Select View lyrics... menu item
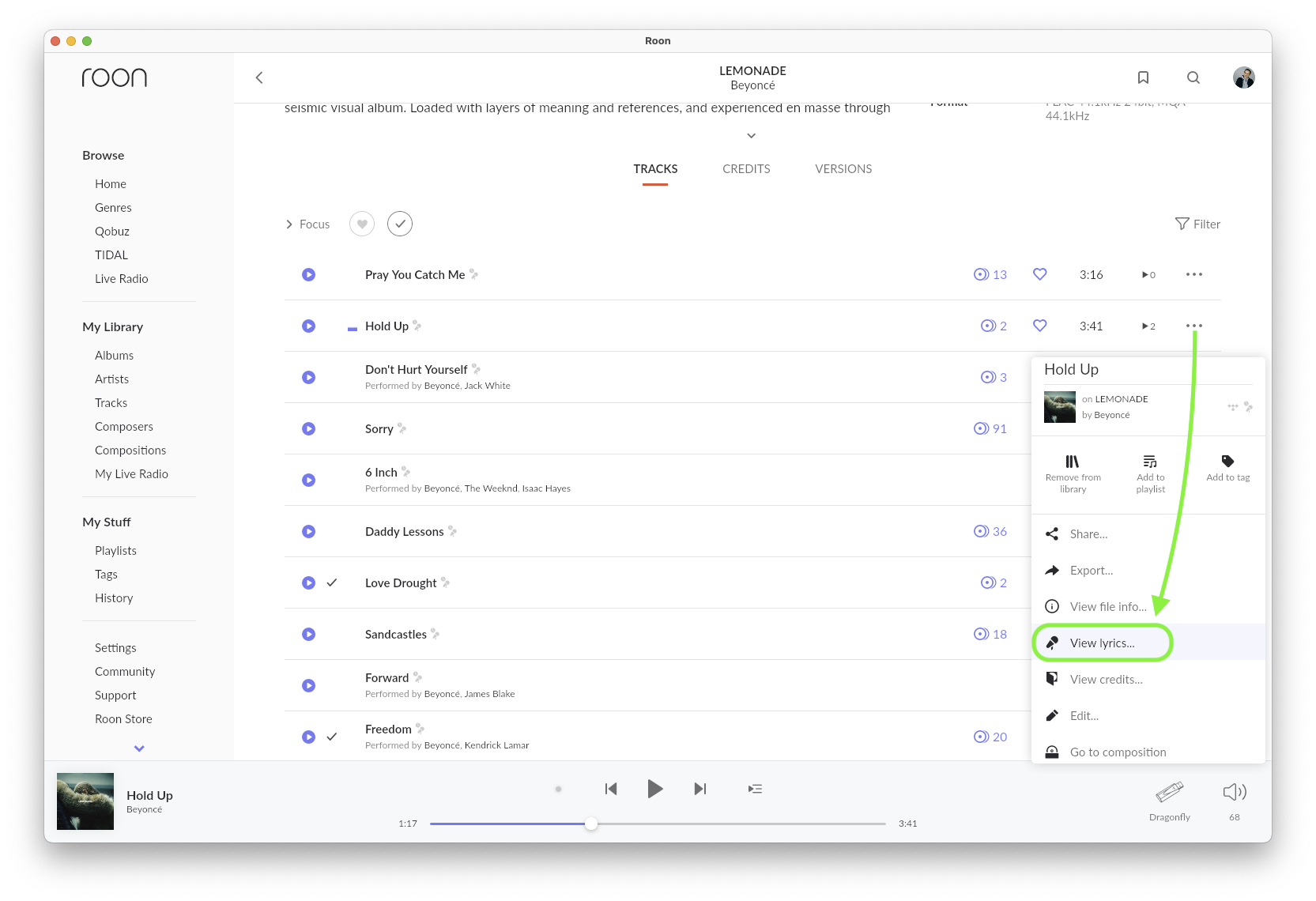 (x=1148, y=643)
